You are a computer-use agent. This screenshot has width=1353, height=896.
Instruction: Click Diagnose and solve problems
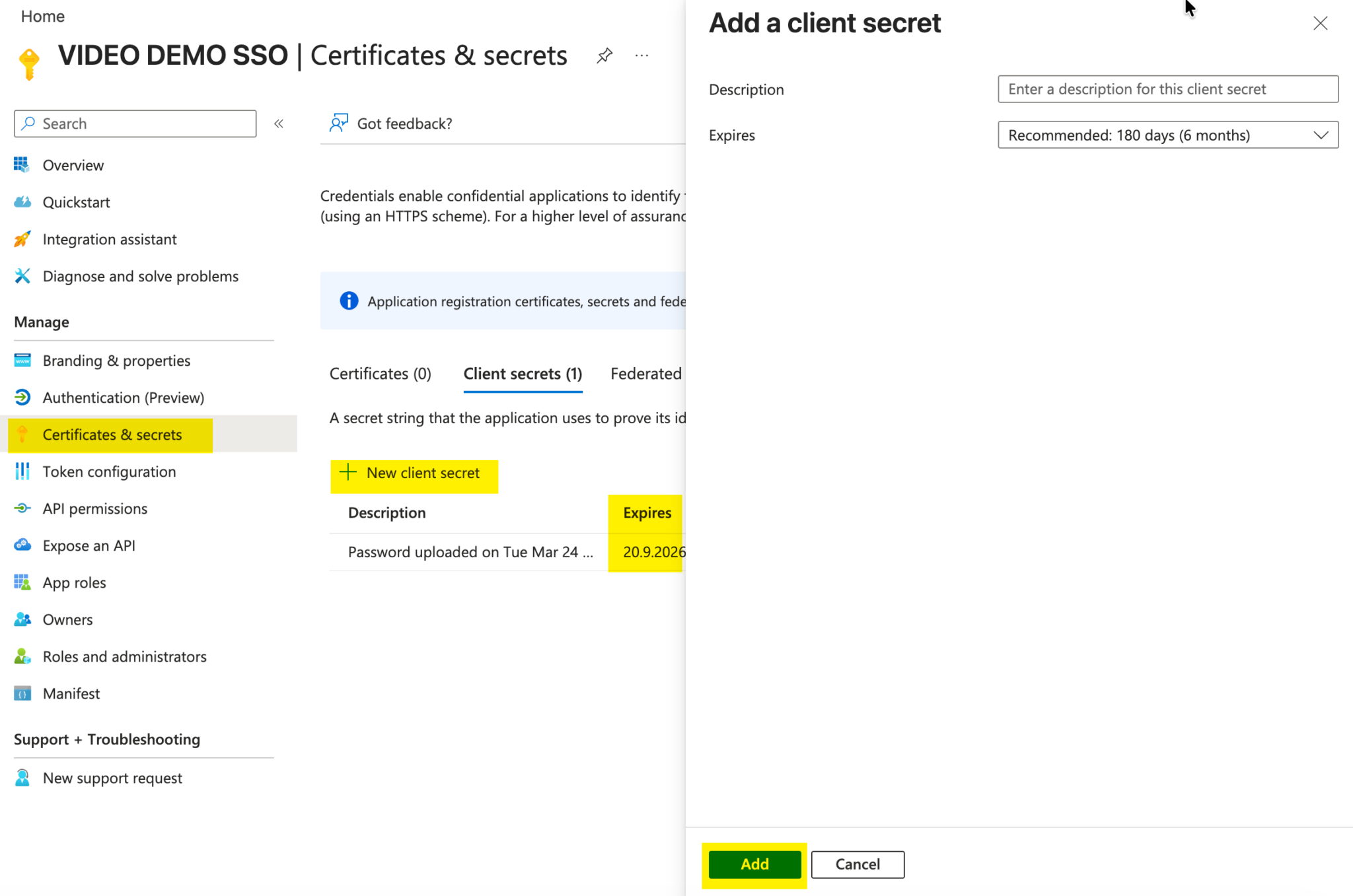click(x=140, y=276)
